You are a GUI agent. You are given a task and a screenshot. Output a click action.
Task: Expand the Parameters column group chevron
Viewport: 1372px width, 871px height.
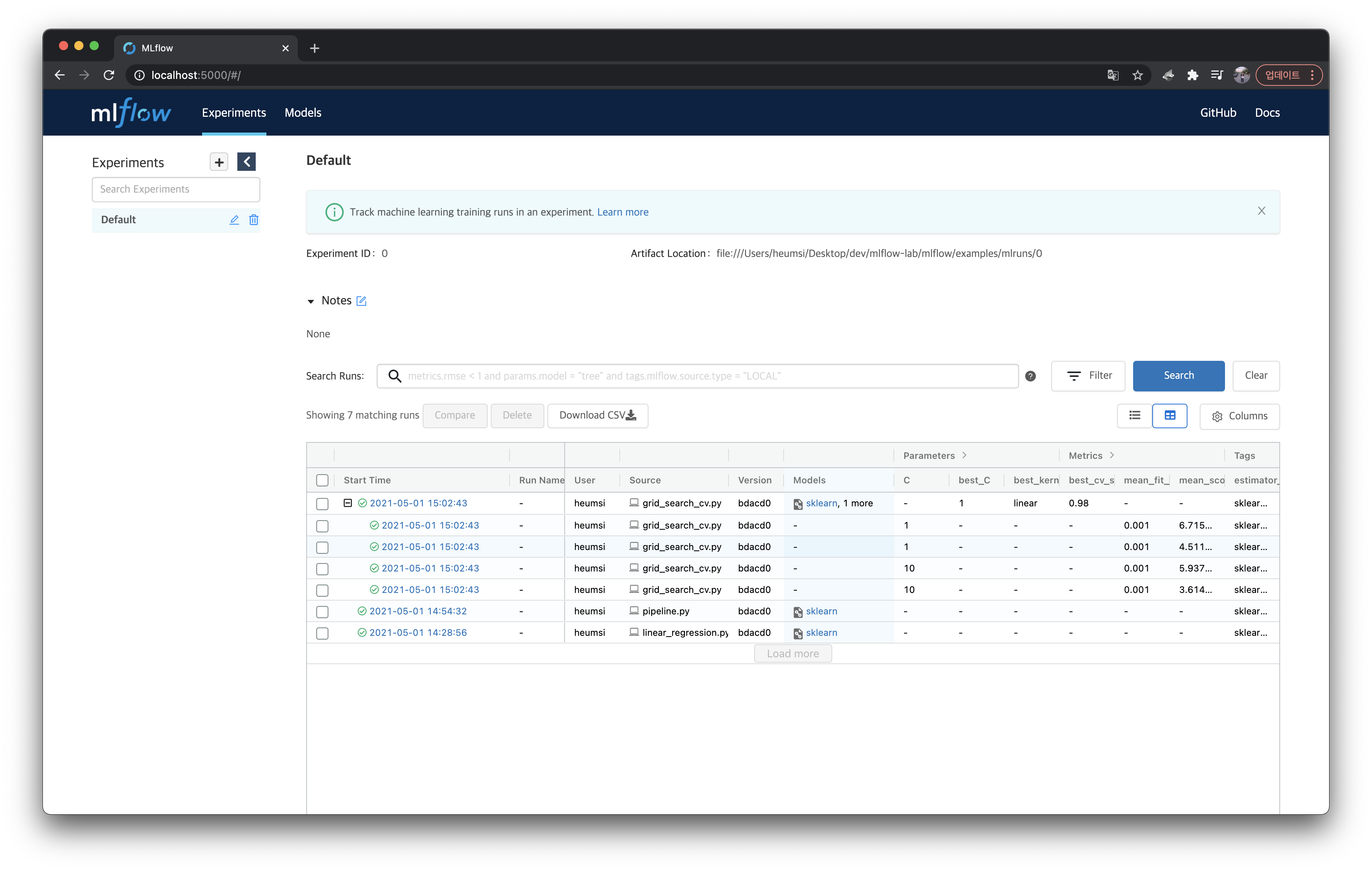tap(964, 455)
